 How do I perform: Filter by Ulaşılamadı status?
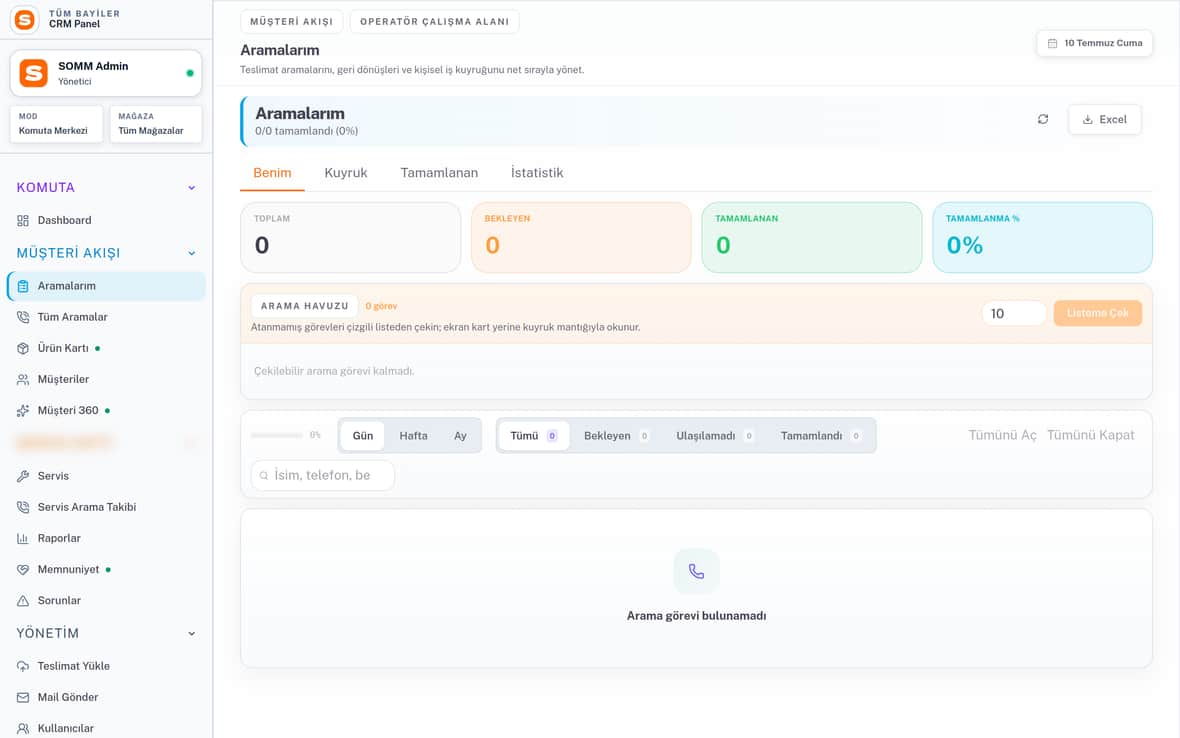(x=715, y=436)
